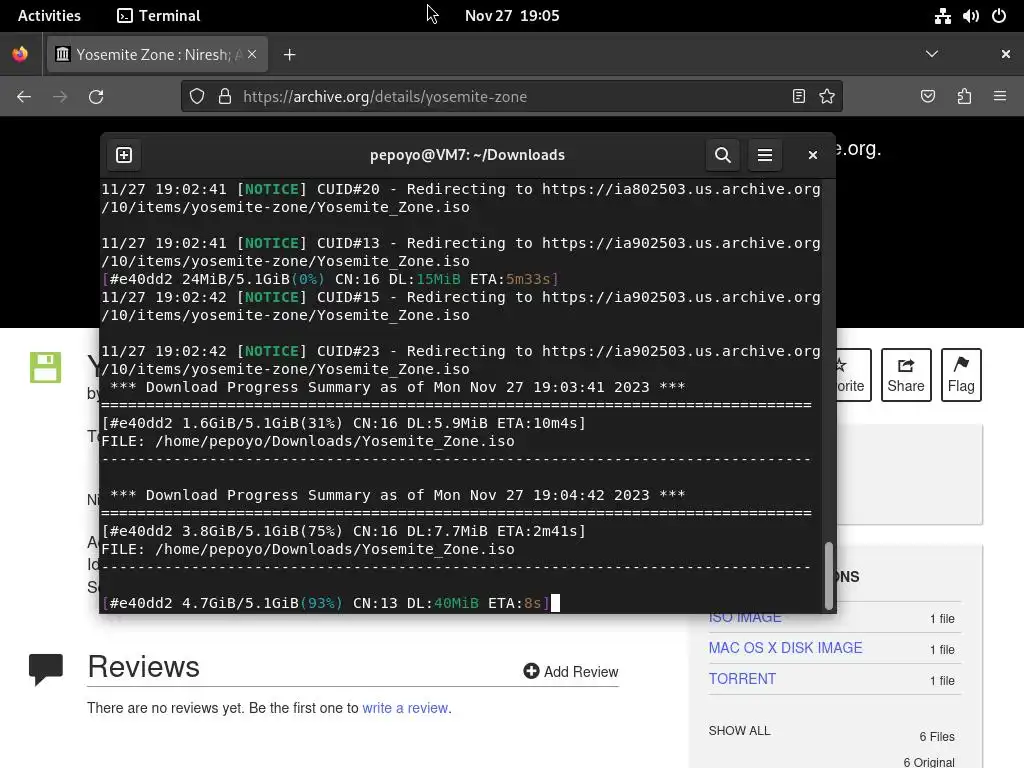Click the 75% progress summary line
Image resolution: width=1024 pixels, height=768 pixels.
(344, 531)
